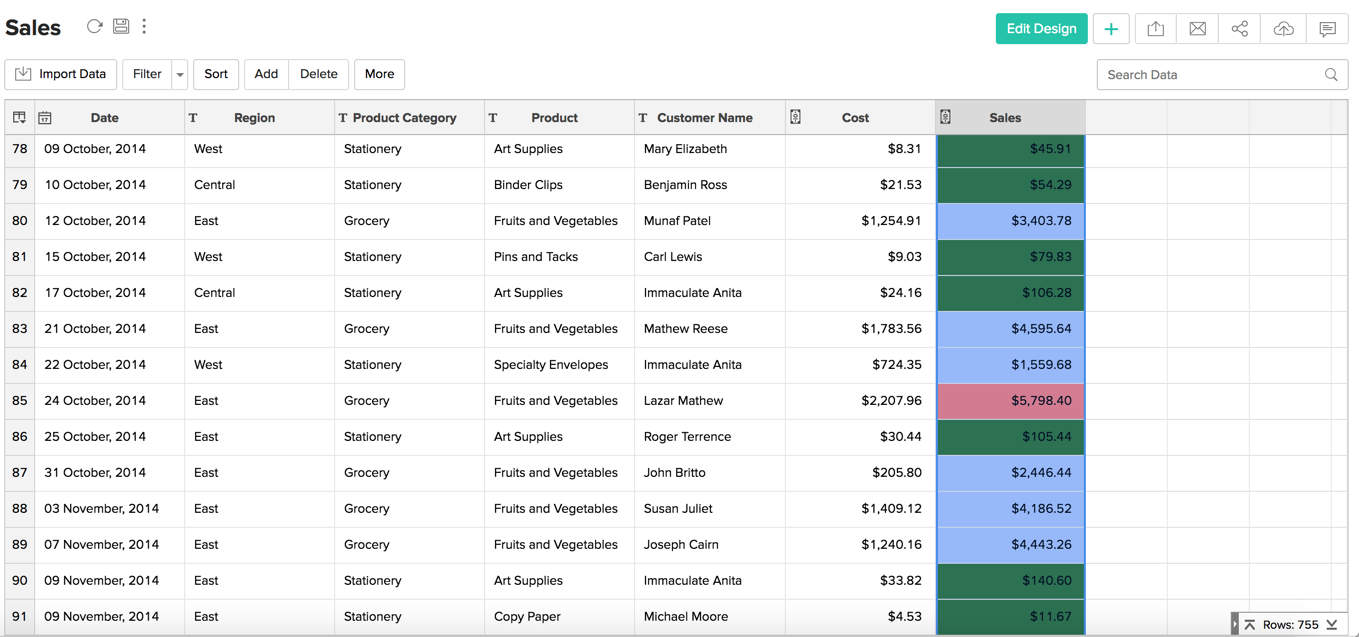Click the currency icon on the Cost column

(x=795, y=117)
